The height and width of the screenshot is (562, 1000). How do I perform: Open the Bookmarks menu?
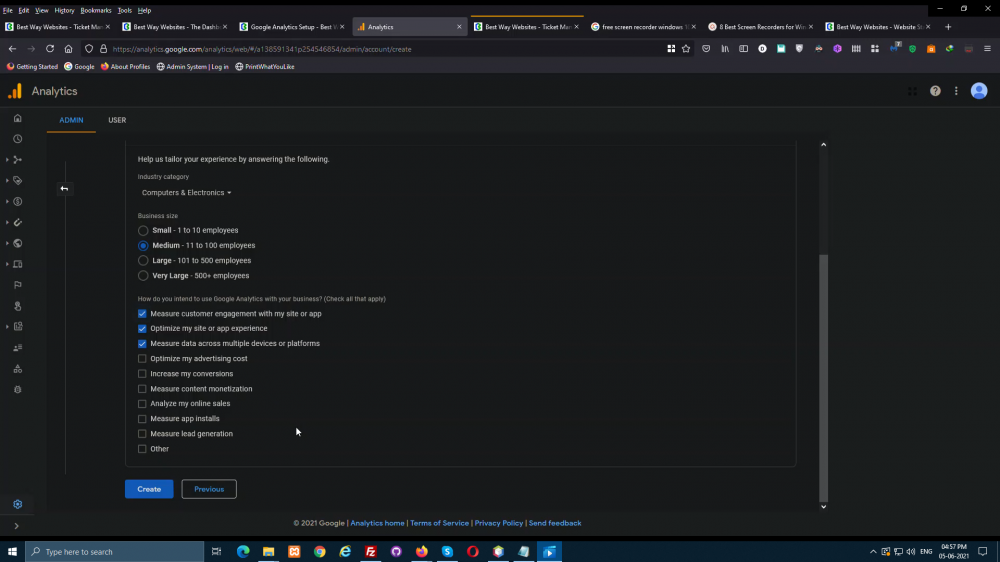(96, 10)
